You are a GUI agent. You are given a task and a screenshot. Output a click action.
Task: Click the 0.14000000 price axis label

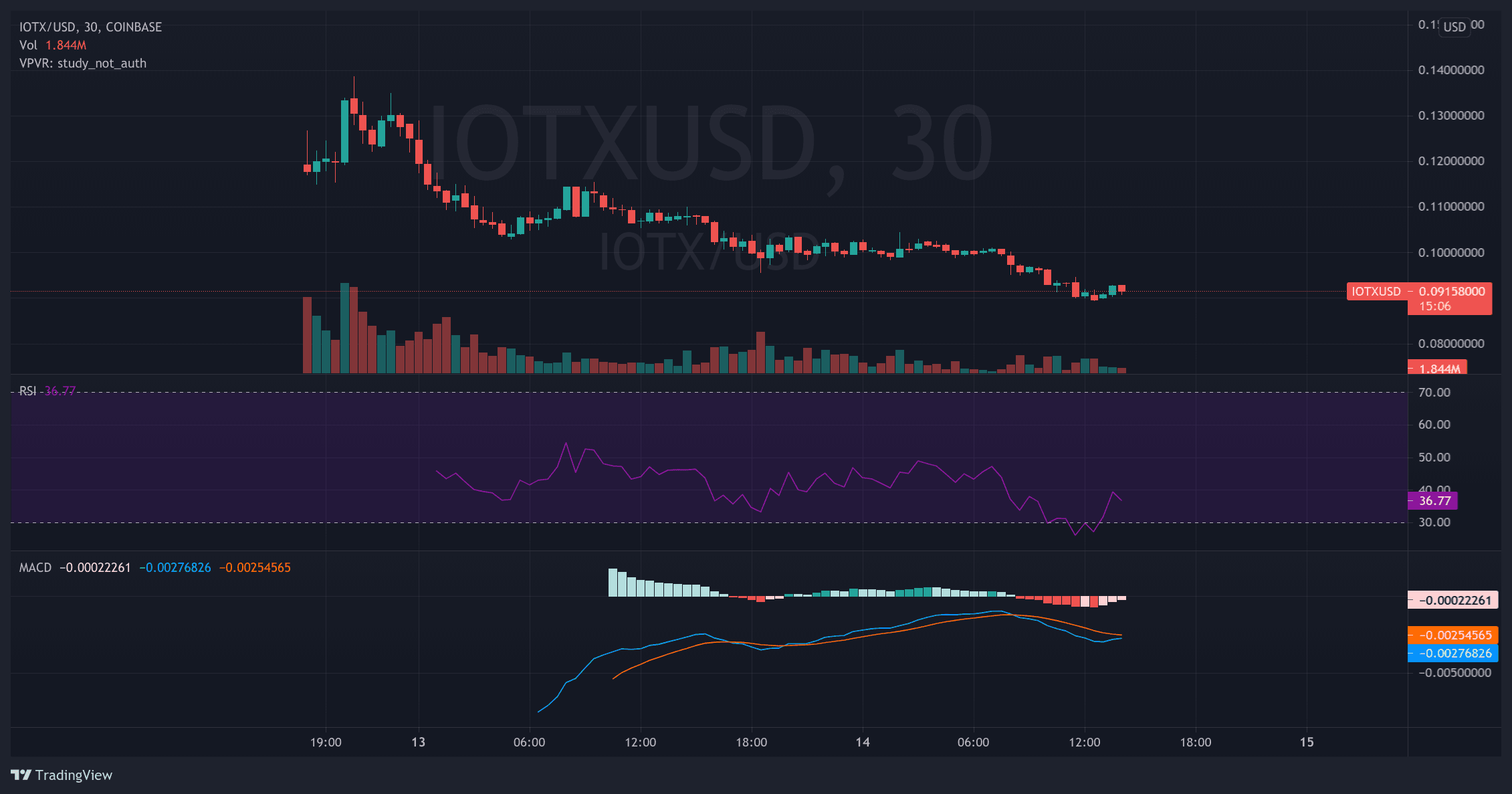(x=1450, y=70)
